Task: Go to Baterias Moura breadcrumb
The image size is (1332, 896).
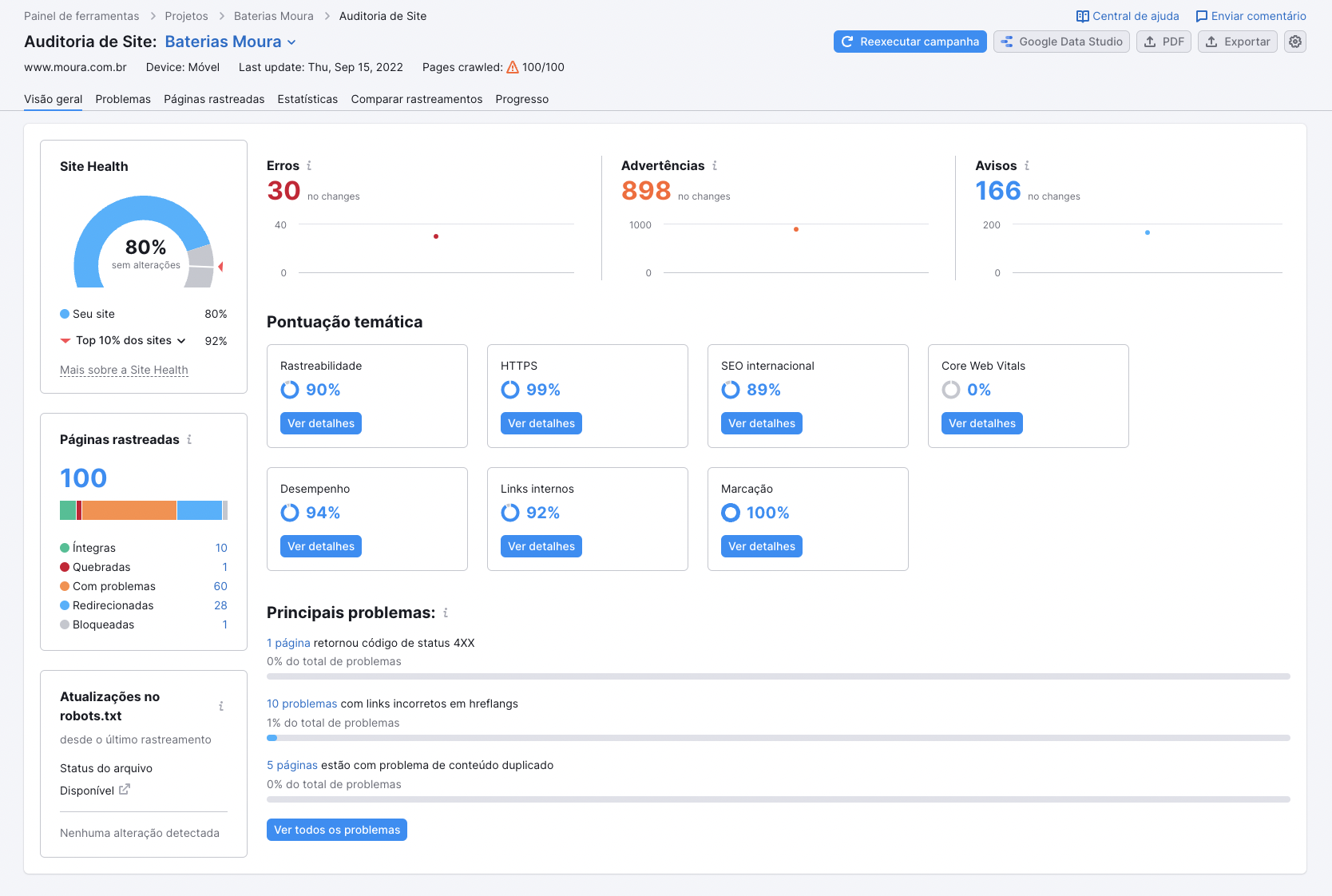Action: point(274,16)
